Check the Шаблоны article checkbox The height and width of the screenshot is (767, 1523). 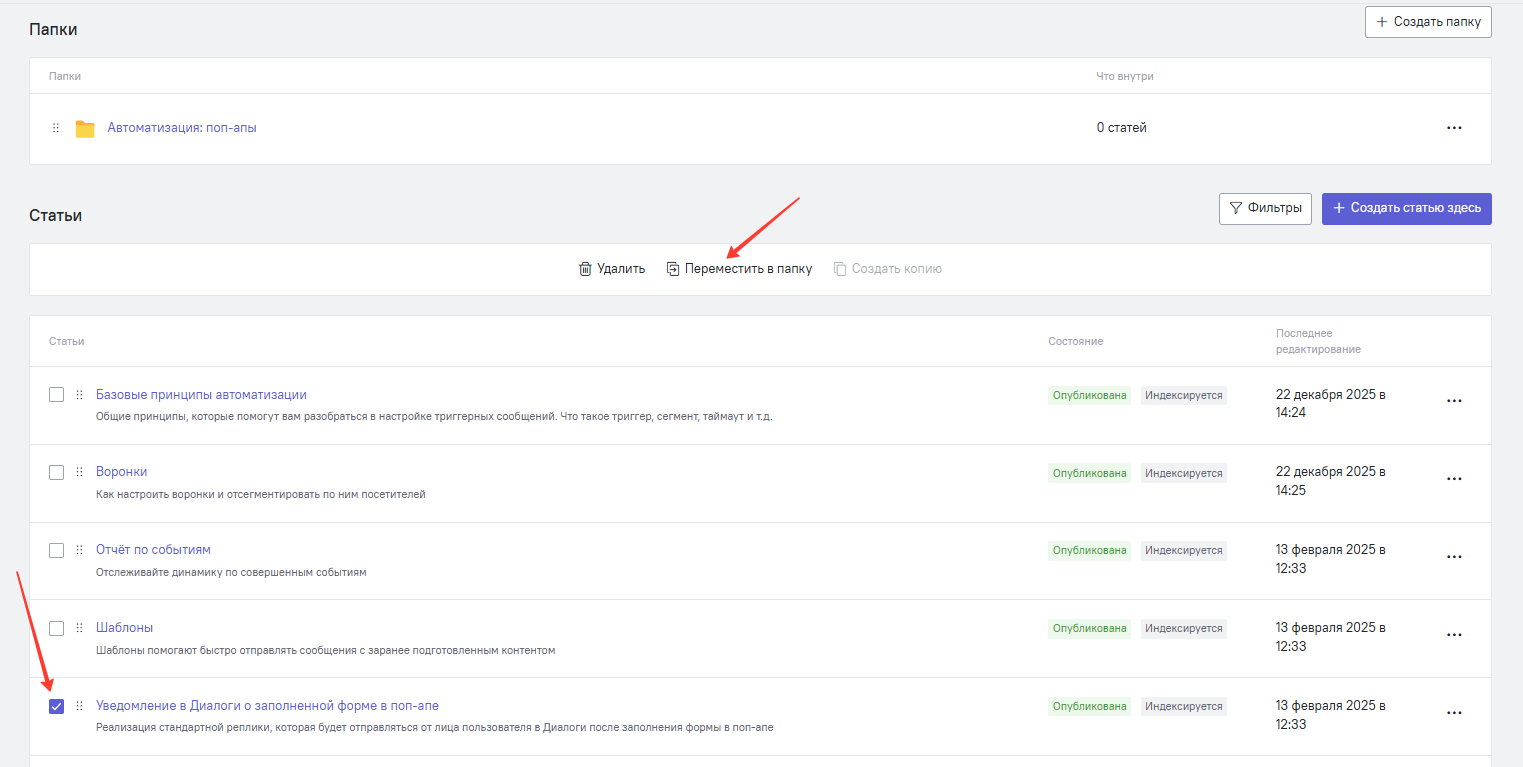(x=57, y=628)
